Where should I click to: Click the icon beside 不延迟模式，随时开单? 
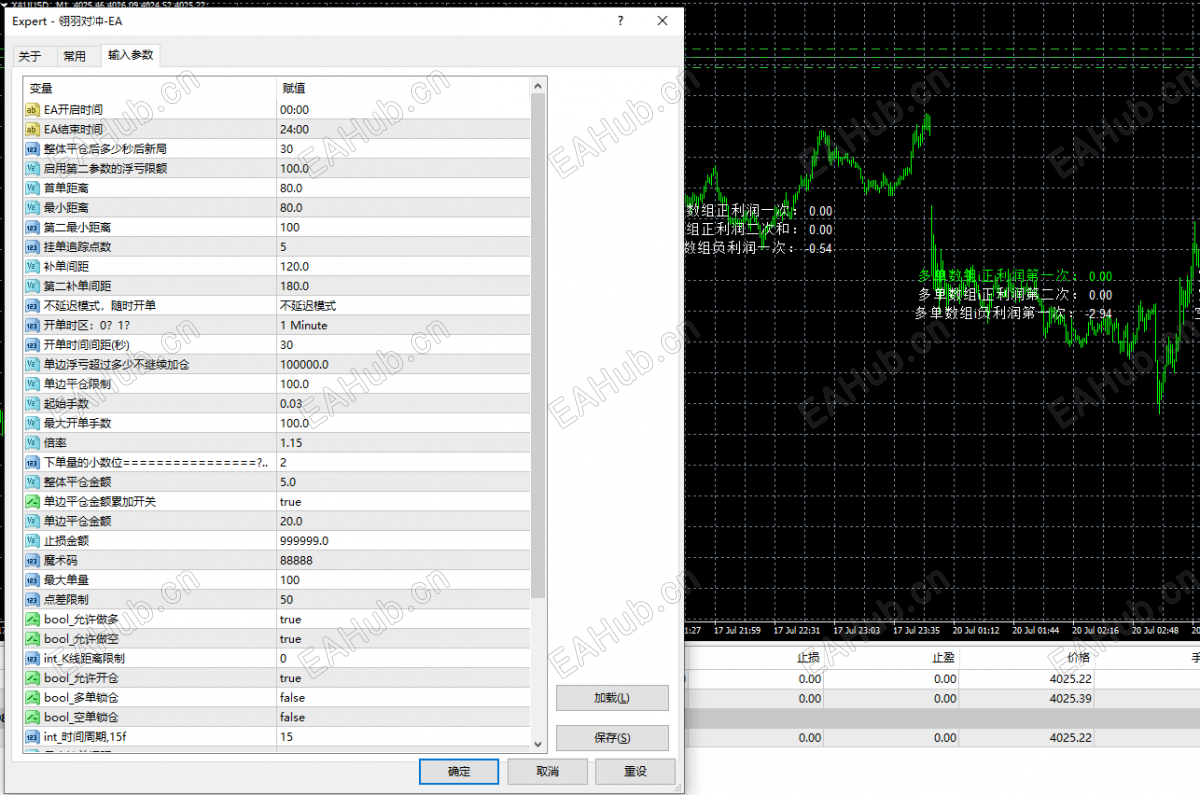[32, 306]
